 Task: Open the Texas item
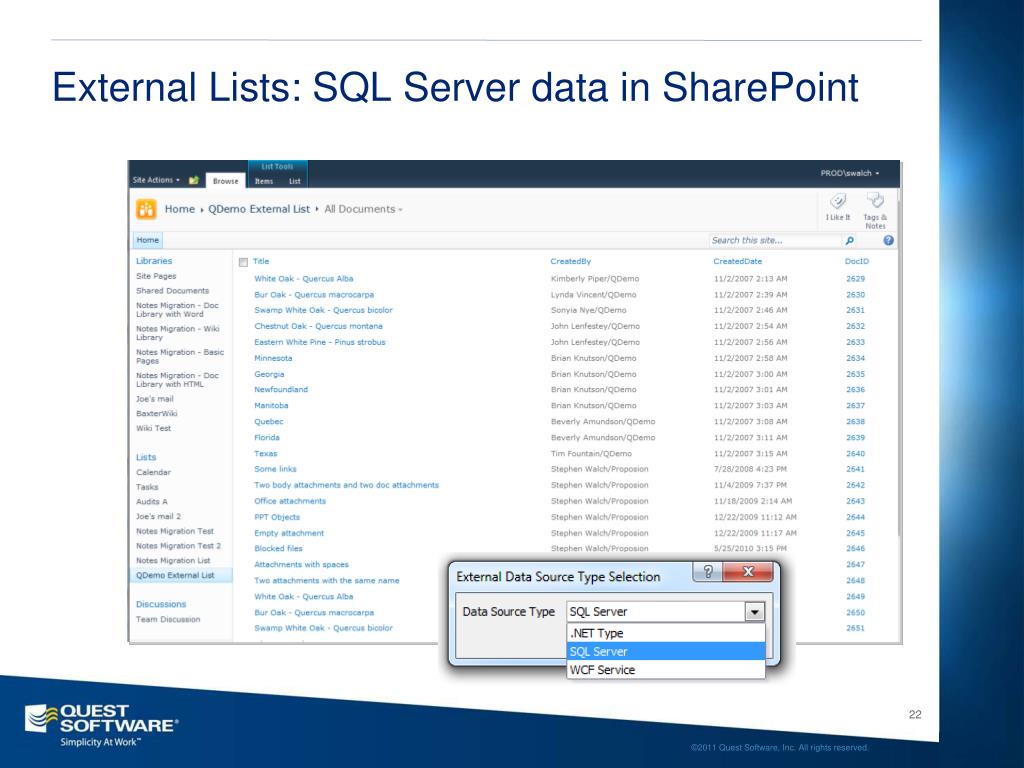tap(265, 453)
